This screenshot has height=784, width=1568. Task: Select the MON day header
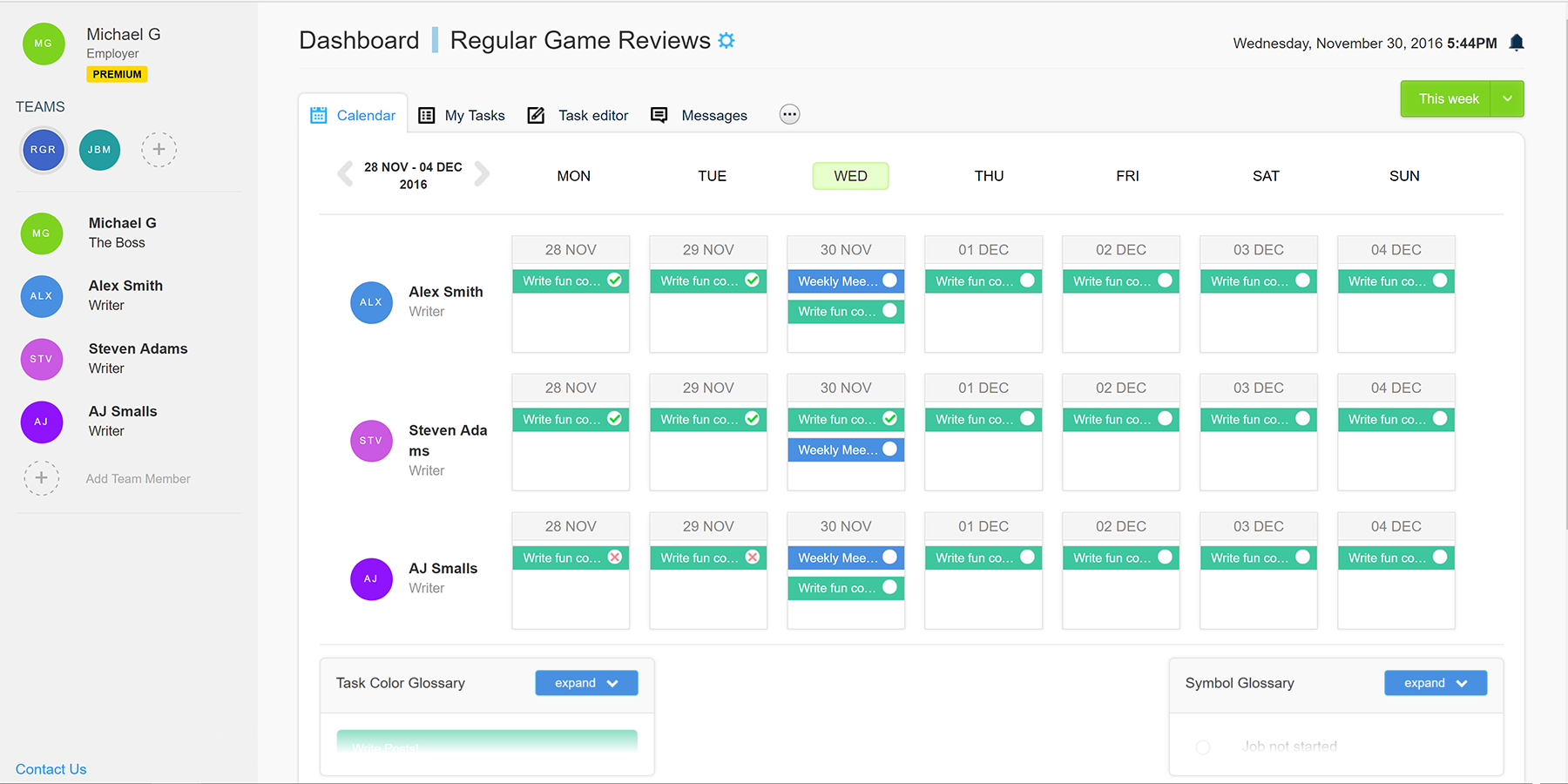pos(574,176)
